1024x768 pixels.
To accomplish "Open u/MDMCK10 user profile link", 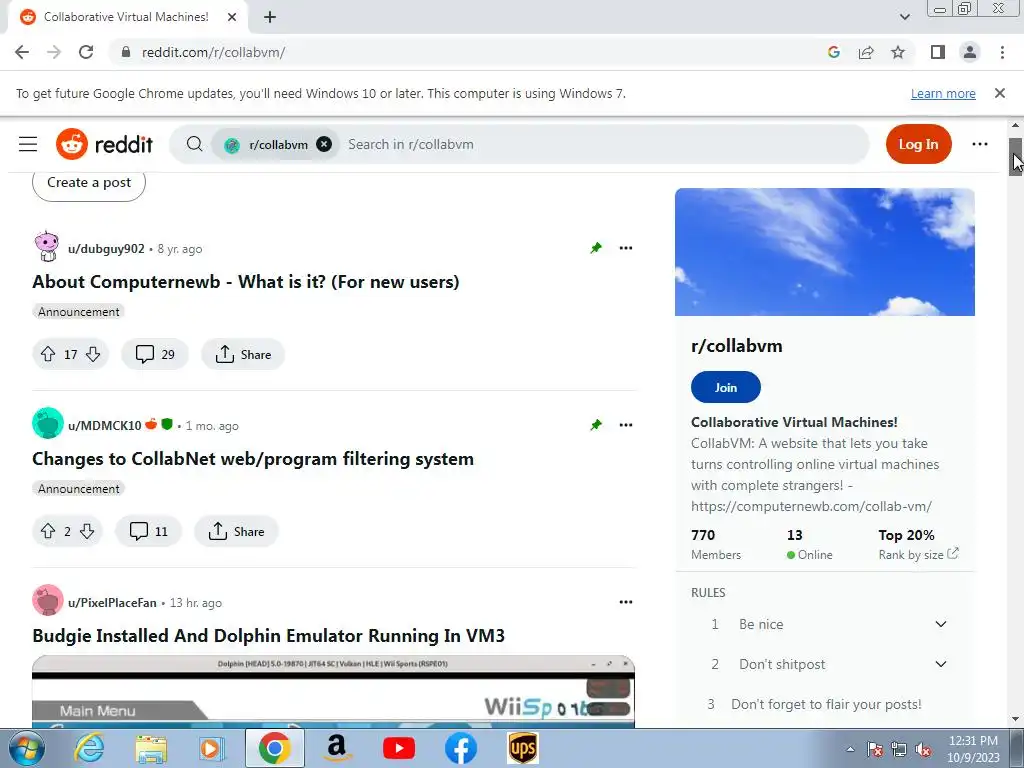I will click(104, 426).
